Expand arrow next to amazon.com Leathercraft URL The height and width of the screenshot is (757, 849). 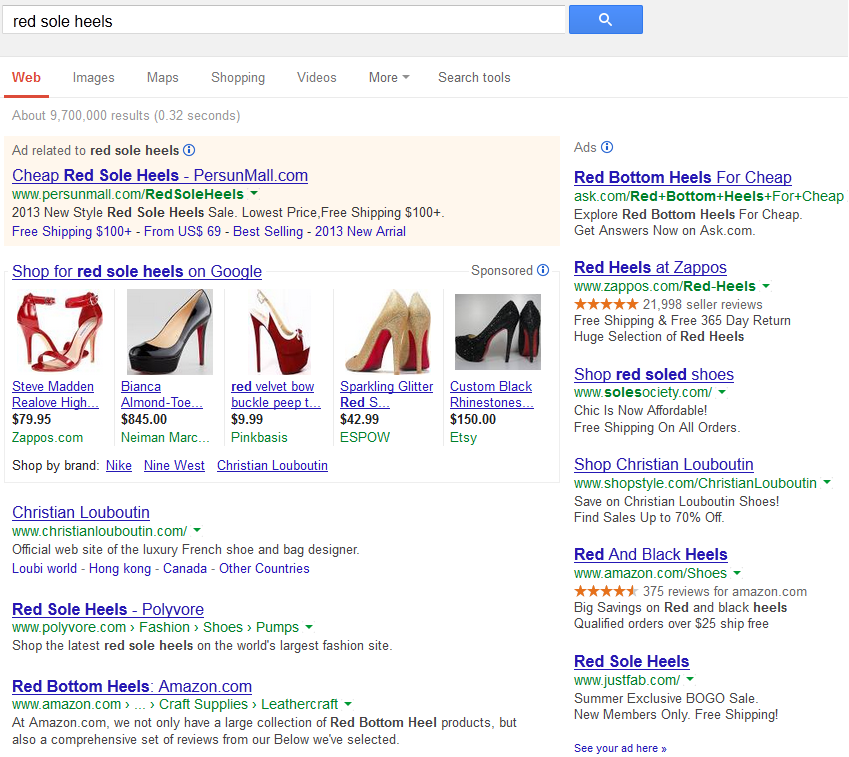348,703
